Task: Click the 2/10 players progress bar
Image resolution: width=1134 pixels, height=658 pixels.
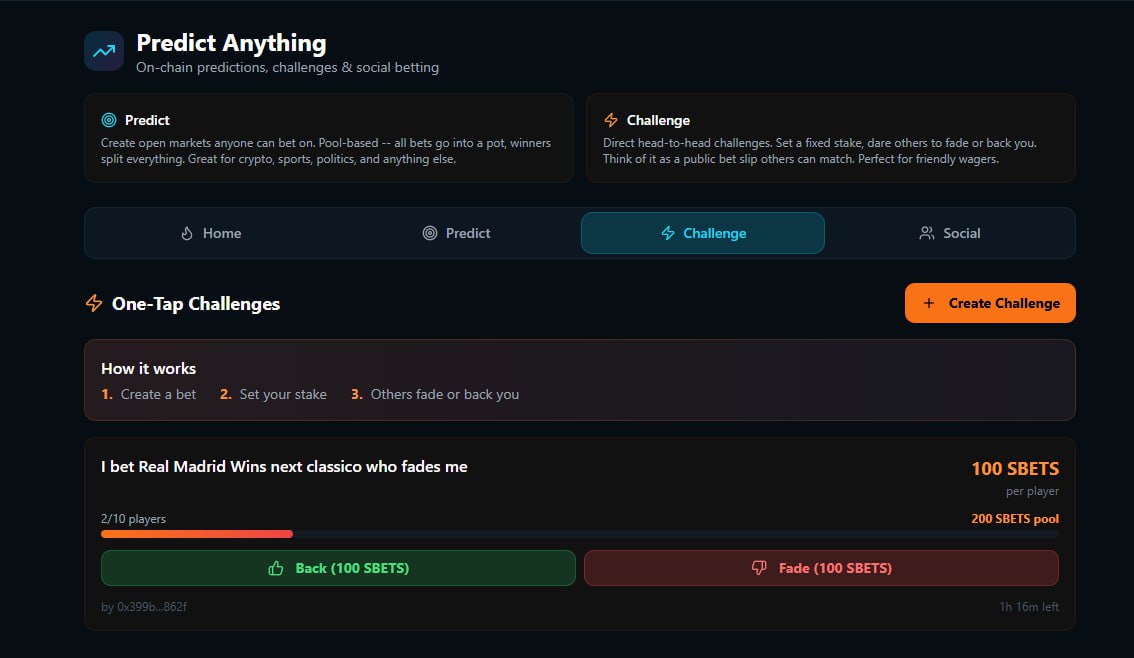Action: click(x=580, y=534)
